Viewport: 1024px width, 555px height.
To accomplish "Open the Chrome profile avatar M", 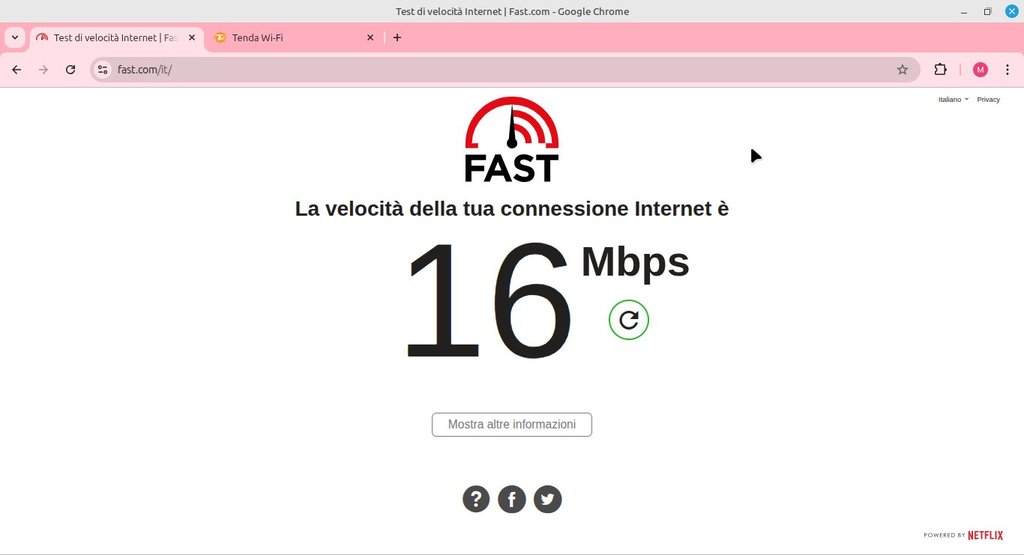I will point(980,69).
